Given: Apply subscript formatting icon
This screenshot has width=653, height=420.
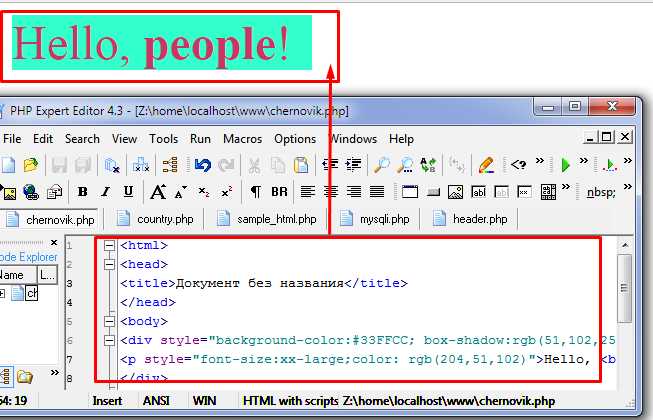Looking at the screenshot, I should (x=204, y=192).
